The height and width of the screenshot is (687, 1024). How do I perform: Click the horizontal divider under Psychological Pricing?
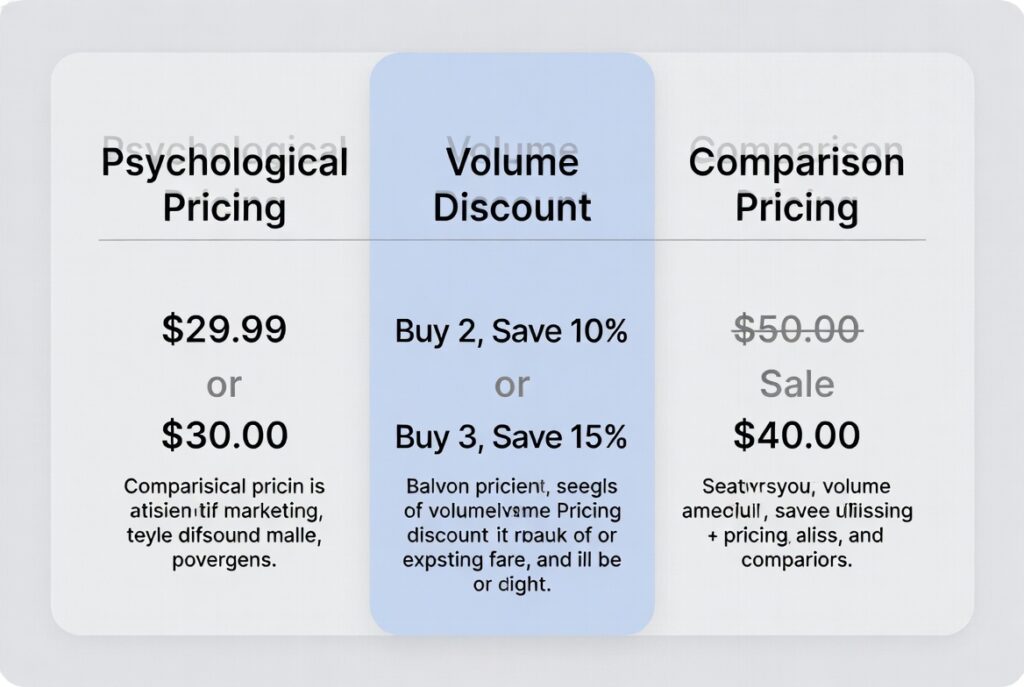pos(224,240)
